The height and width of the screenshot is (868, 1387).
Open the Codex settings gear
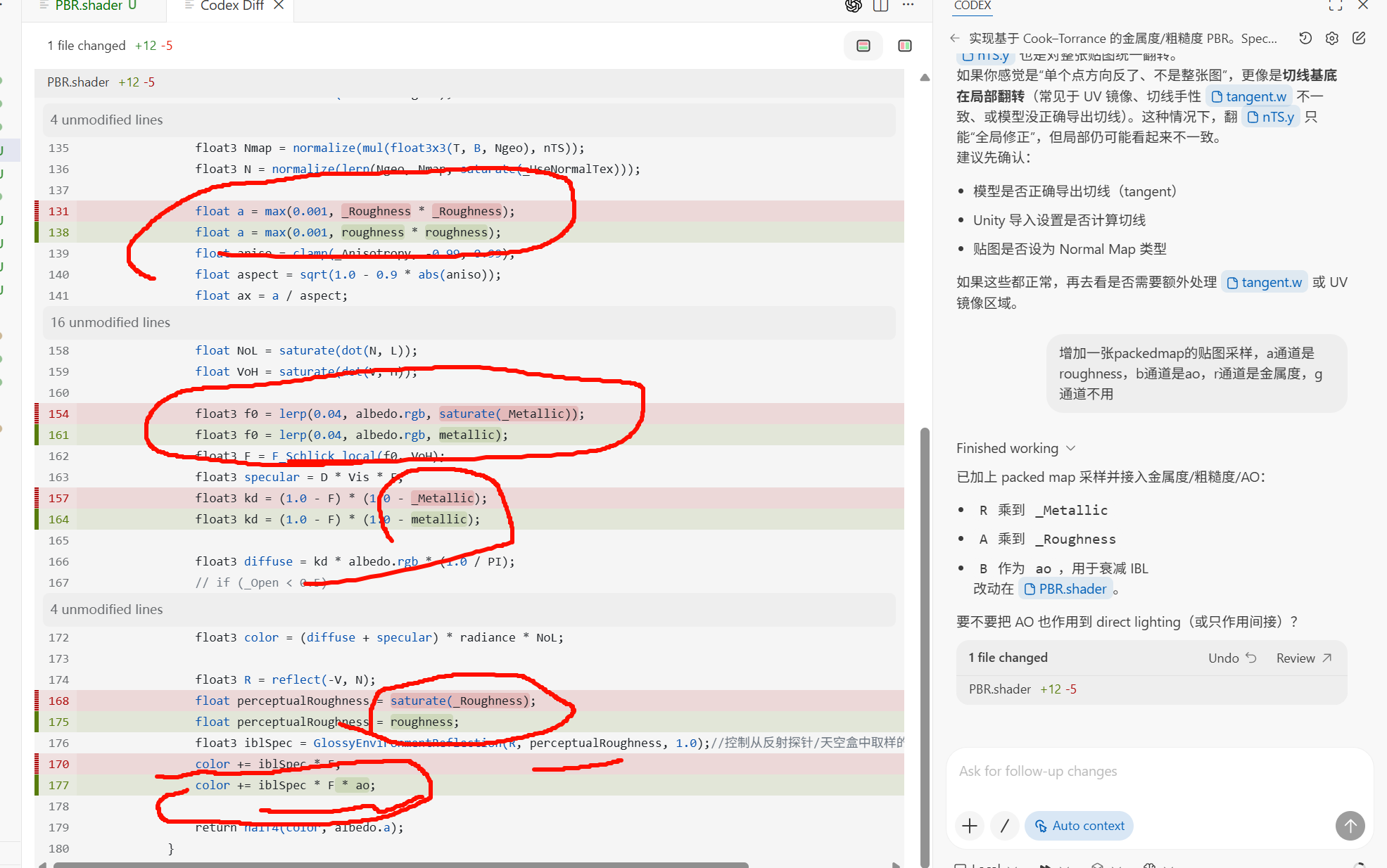1332,38
